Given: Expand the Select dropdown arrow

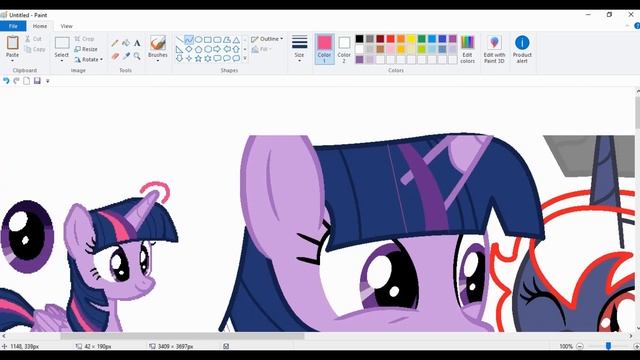Looking at the screenshot, I should 62,61.
